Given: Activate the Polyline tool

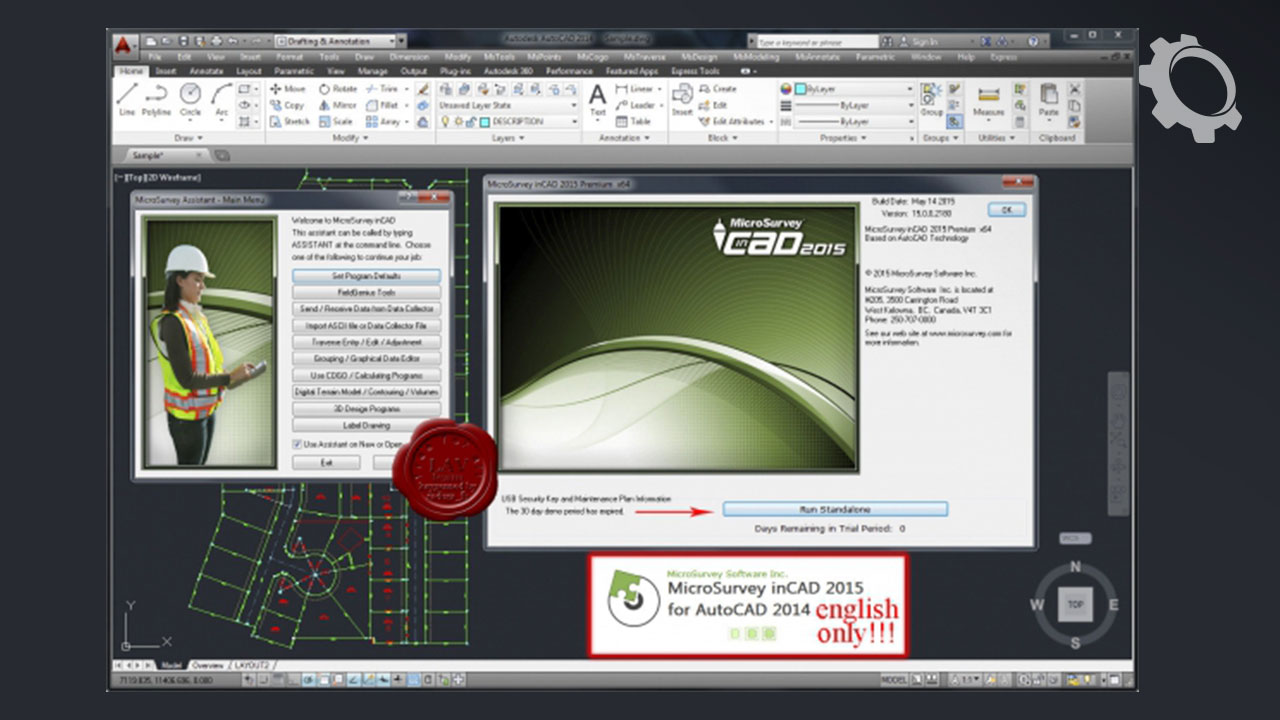Looking at the screenshot, I should pyautogui.click(x=157, y=99).
